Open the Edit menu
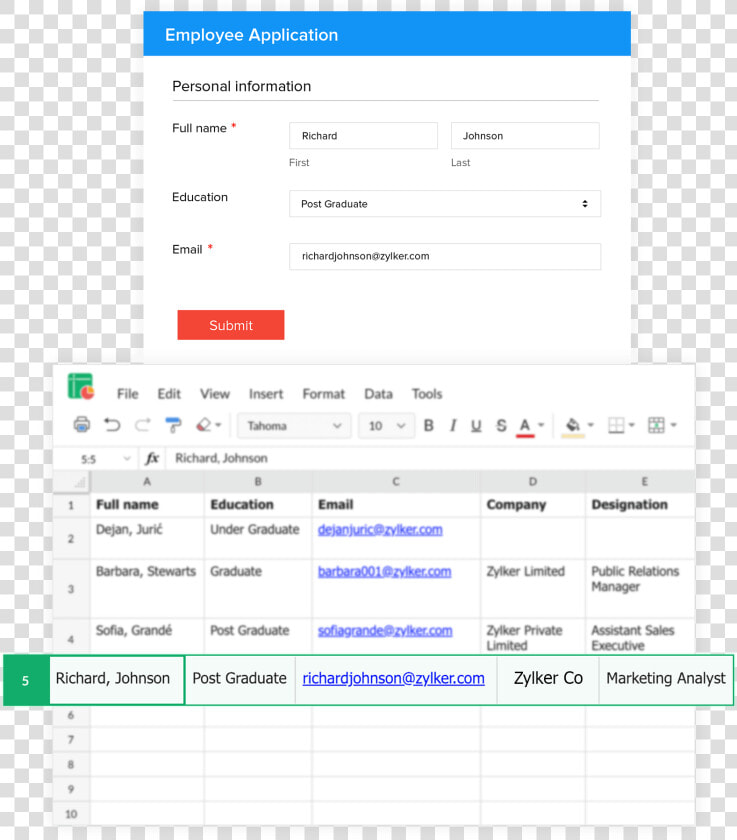 pyautogui.click(x=169, y=394)
